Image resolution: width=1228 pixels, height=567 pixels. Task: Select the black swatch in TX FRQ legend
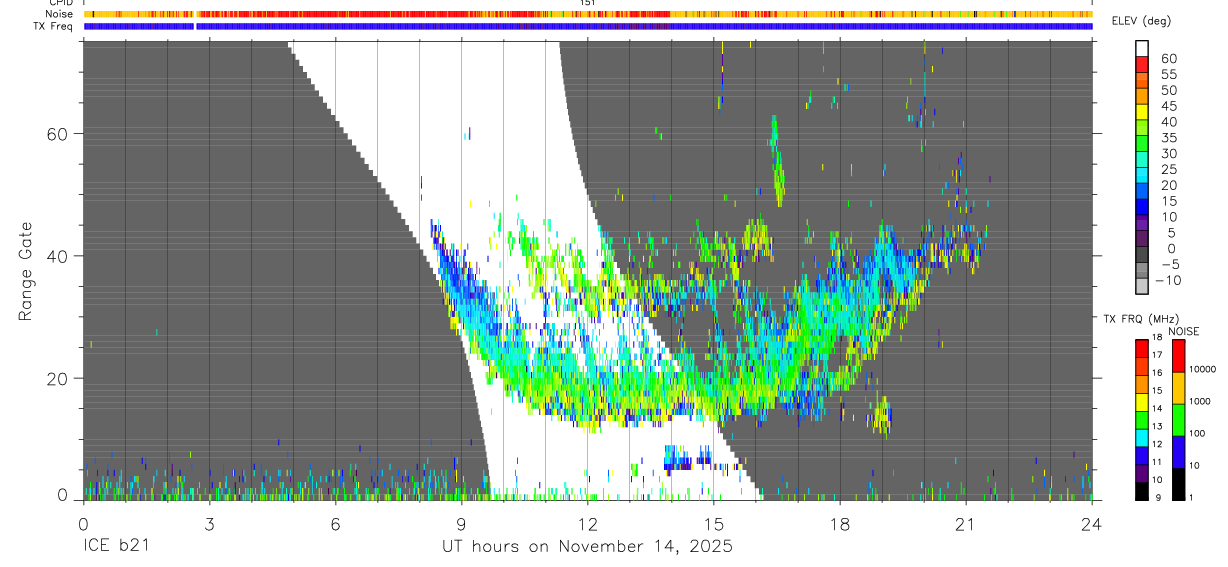[1142, 491]
